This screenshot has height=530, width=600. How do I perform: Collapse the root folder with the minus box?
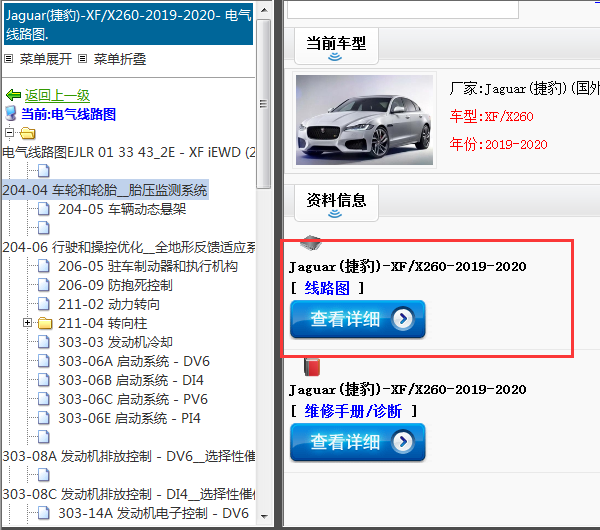tap(9, 133)
